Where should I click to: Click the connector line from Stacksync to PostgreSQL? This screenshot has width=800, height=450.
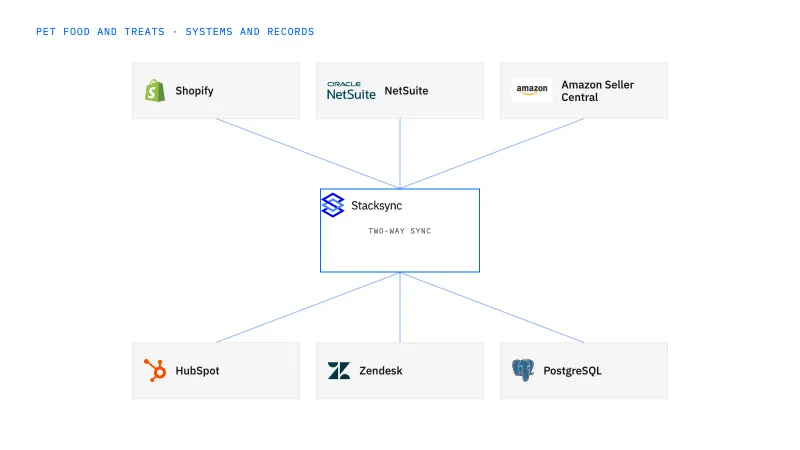coord(492,307)
